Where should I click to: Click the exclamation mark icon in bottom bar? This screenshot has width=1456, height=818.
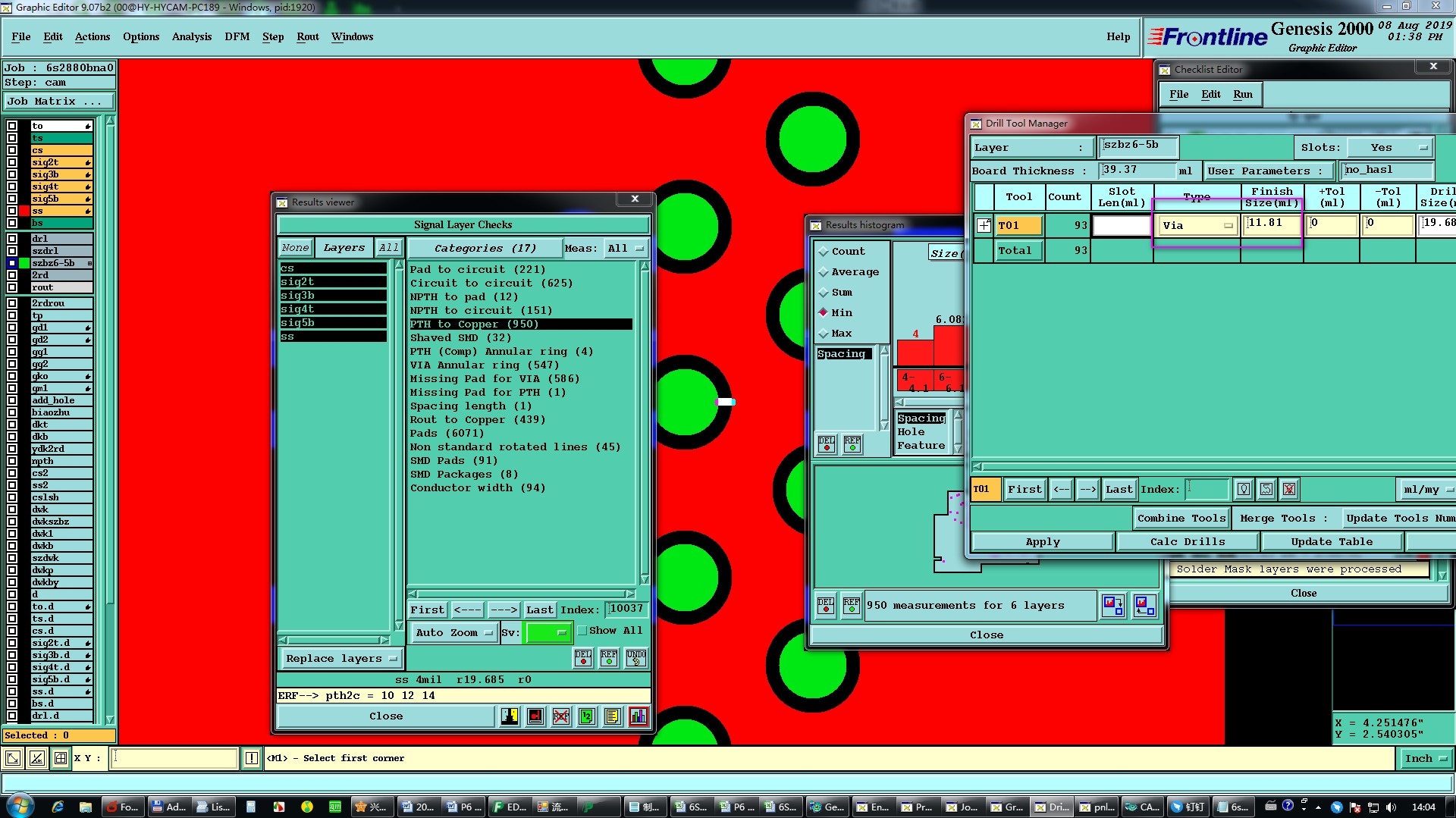pos(252,758)
